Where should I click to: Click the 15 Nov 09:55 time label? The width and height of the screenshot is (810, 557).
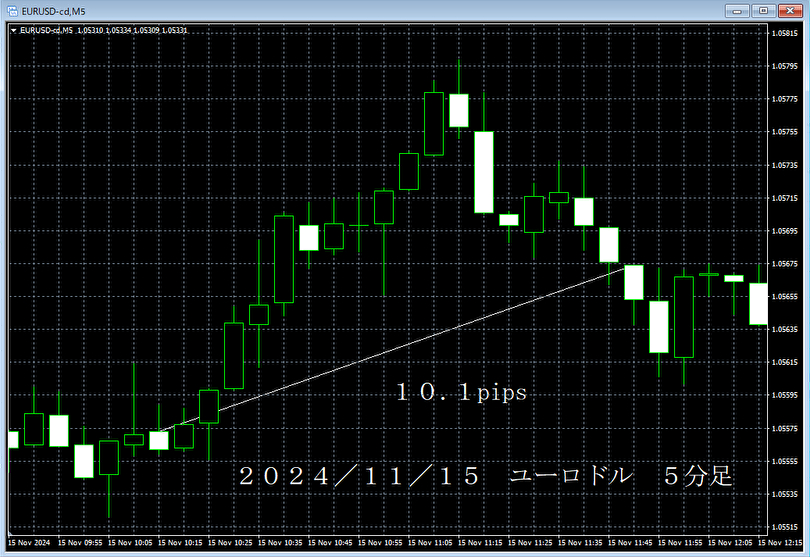tap(80, 543)
